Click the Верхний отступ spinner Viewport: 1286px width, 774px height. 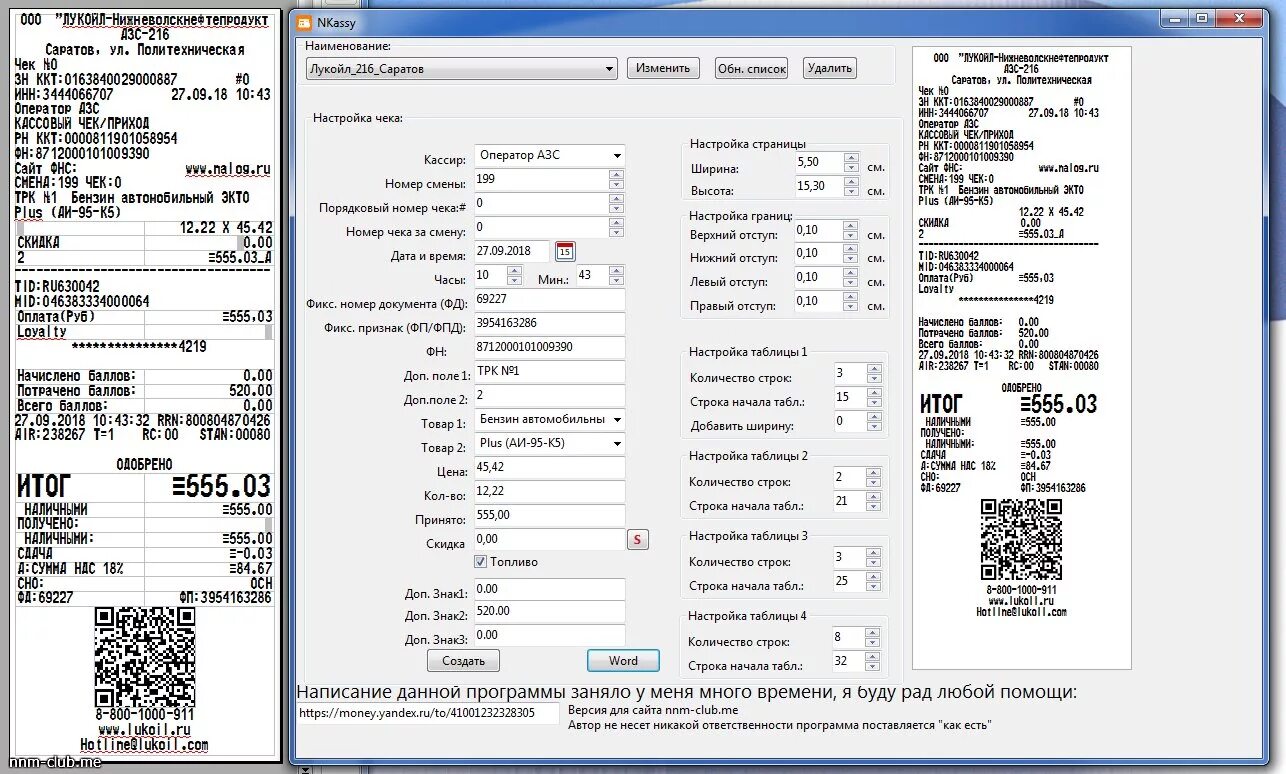tap(851, 230)
